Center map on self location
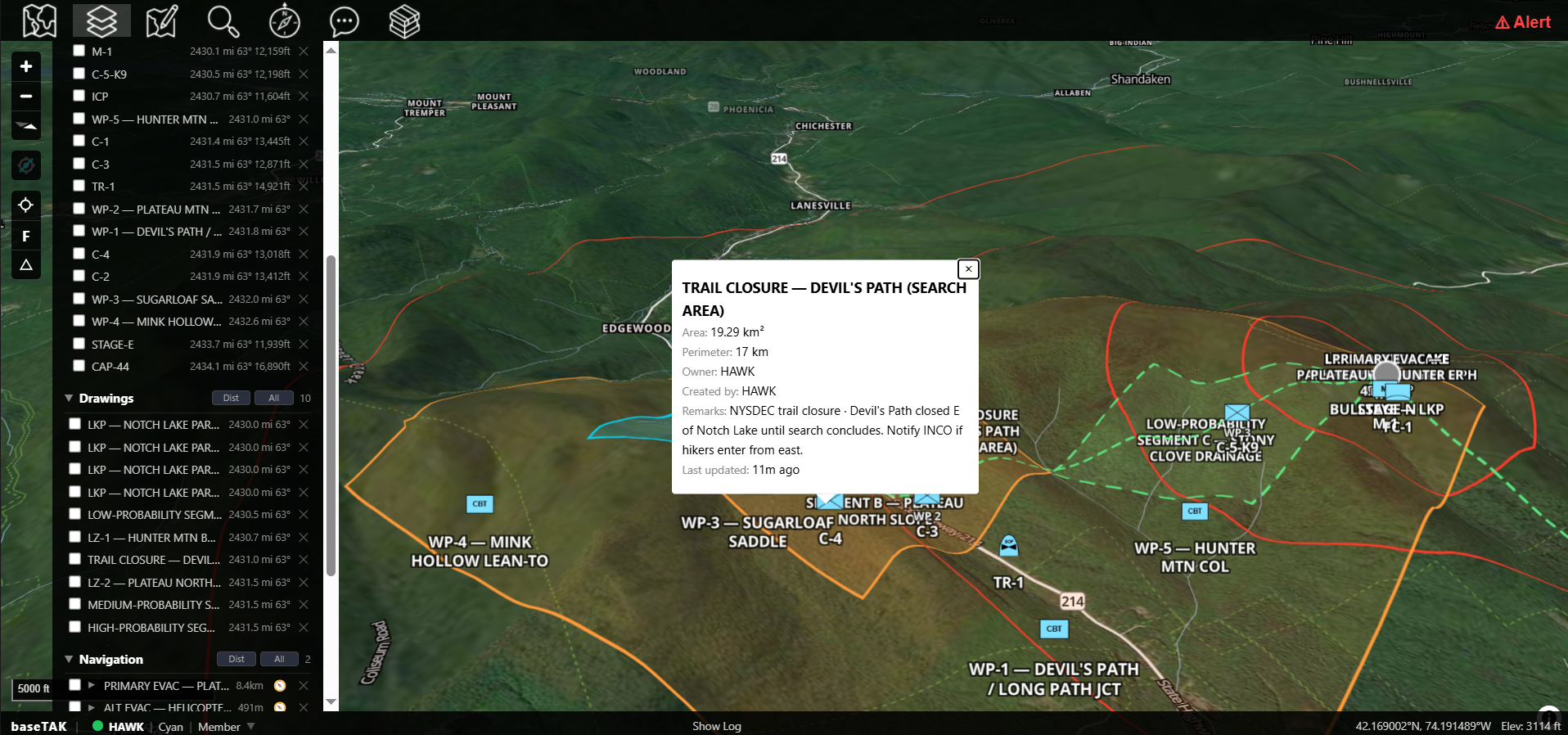Image resolution: width=1568 pixels, height=735 pixels. (x=26, y=205)
